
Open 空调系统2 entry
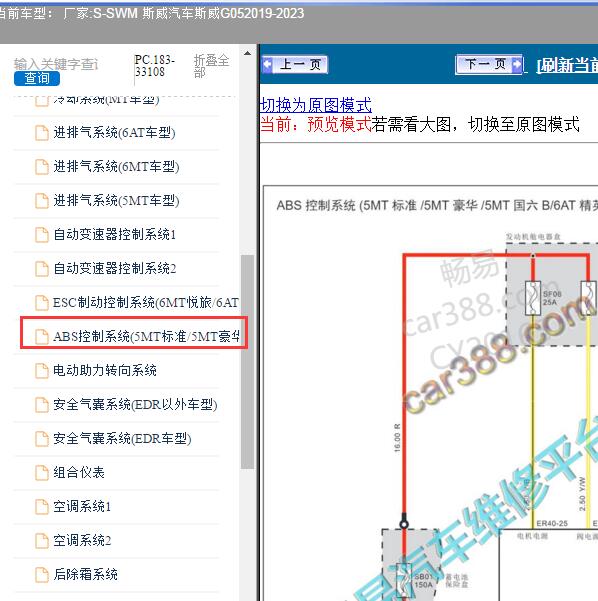(x=82, y=540)
